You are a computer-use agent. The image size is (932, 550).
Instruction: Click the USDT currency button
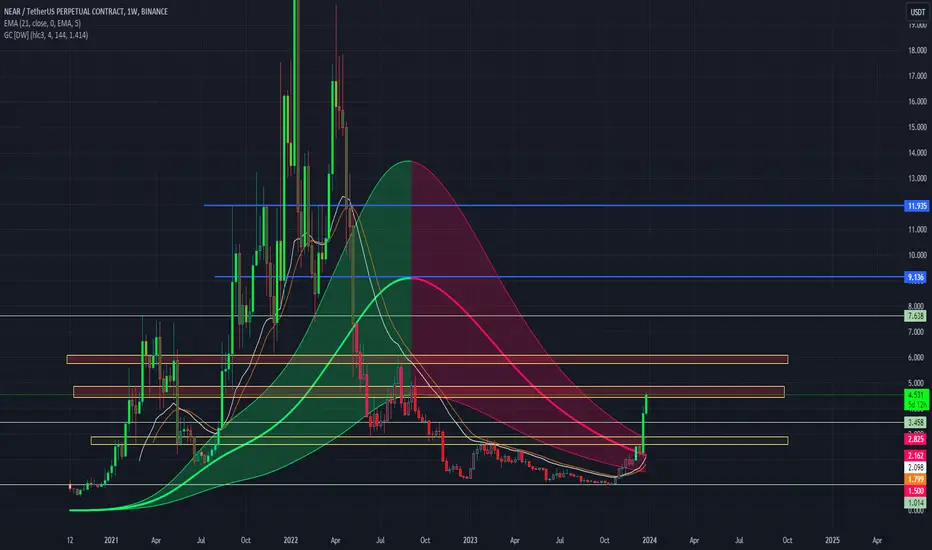click(x=918, y=12)
